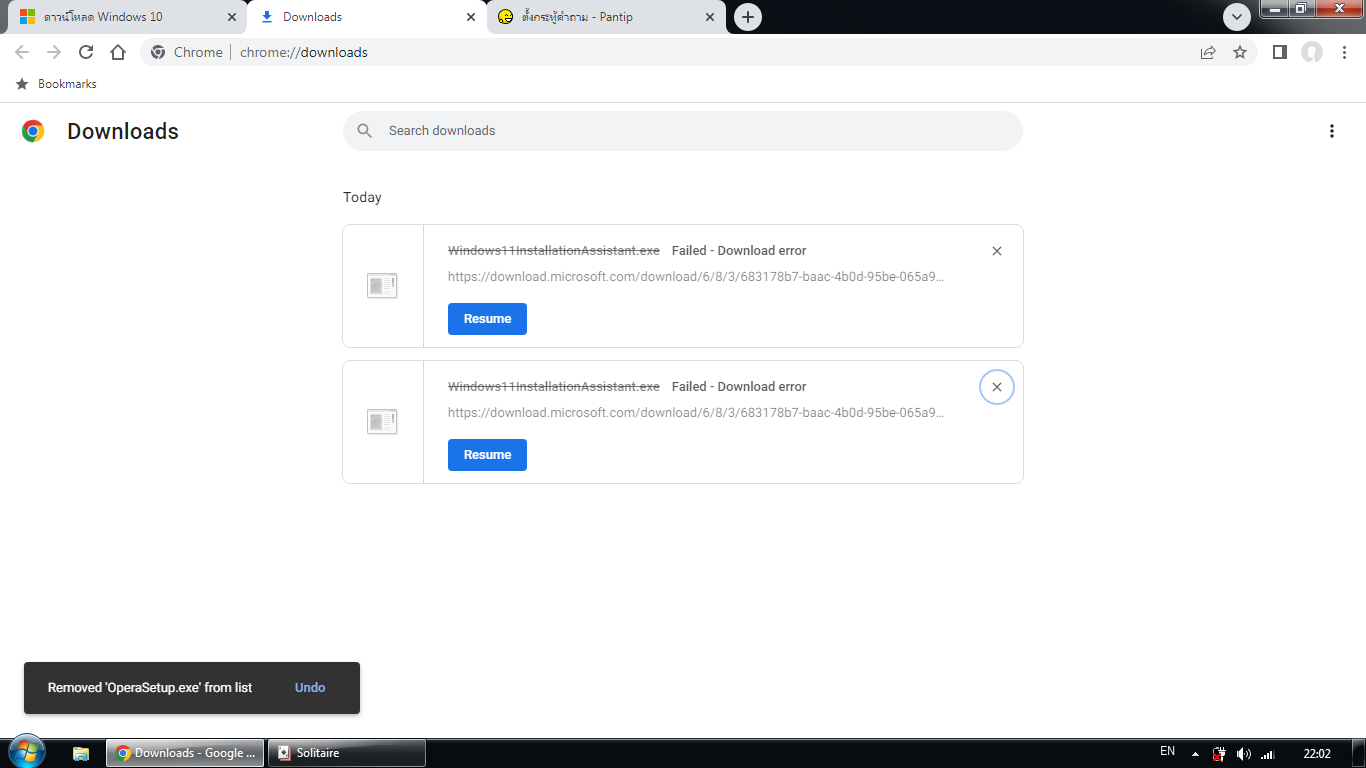Viewport: 1366px width, 768px height.
Task: Open the Bookmarks folder in bookmarks bar
Action: [57, 84]
